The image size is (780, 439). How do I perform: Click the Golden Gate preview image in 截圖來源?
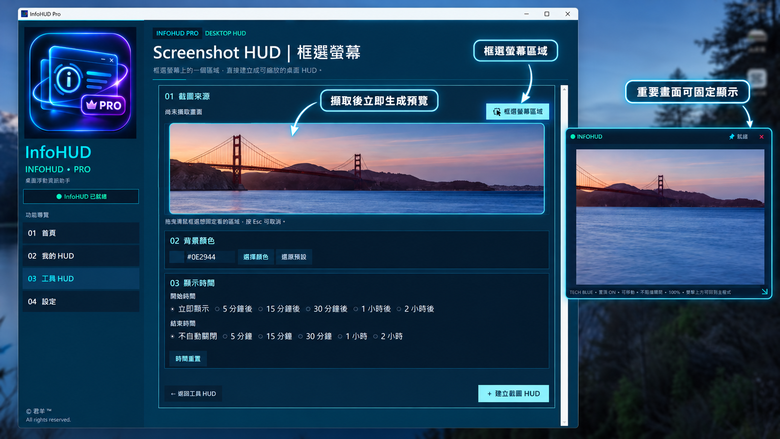pos(357,169)
